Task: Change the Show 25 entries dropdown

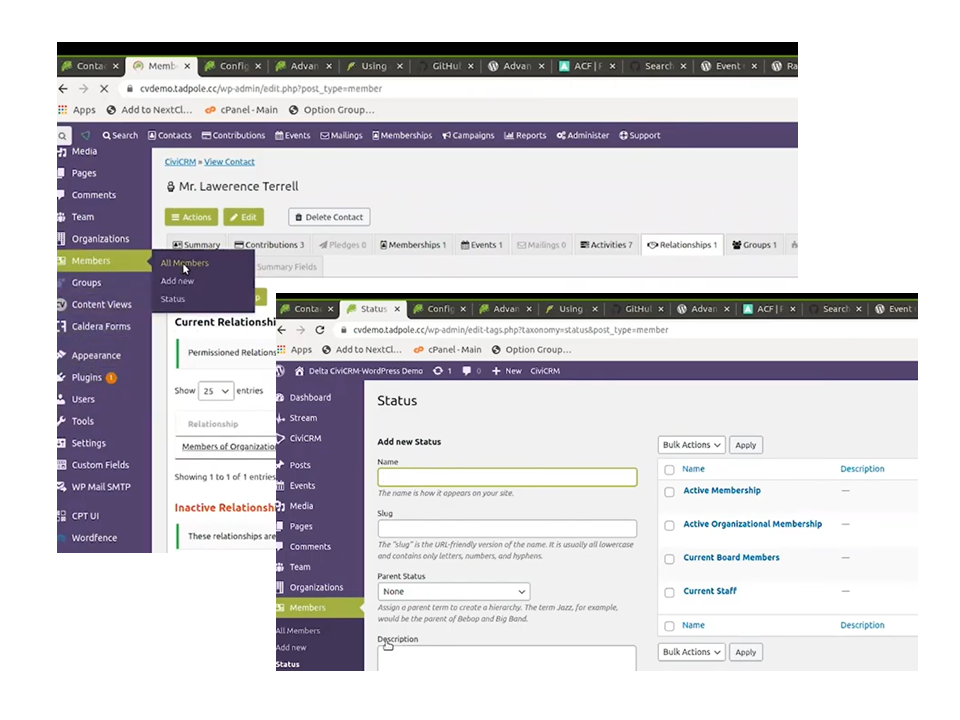Action: click(x=216, y=391)
